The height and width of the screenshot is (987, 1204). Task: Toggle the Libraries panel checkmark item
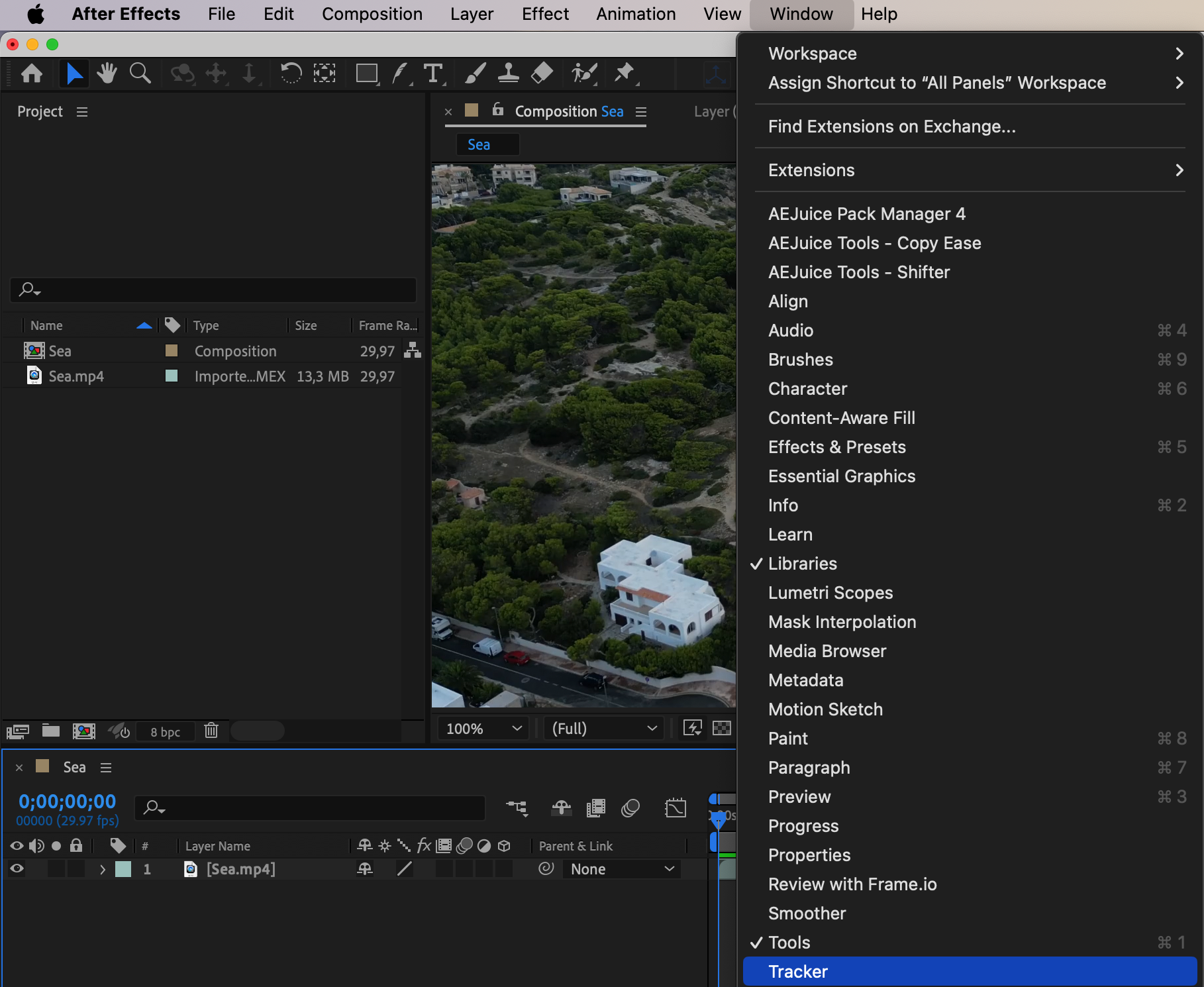tap(802, 564)
